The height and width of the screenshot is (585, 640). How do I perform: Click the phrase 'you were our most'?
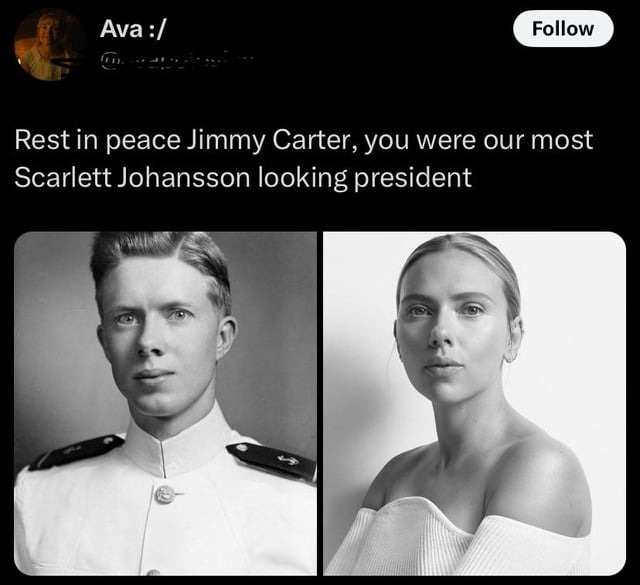click(x=478, y=140)
